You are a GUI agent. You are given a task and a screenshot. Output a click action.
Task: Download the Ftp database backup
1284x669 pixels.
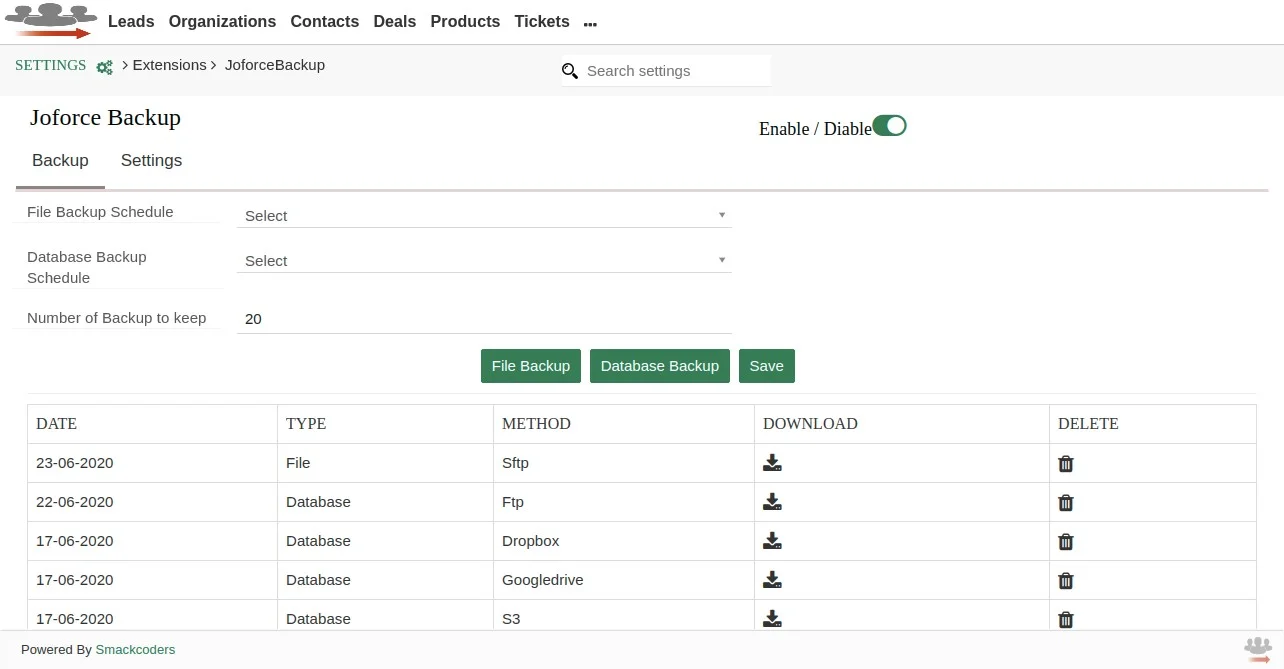(772, 501)
